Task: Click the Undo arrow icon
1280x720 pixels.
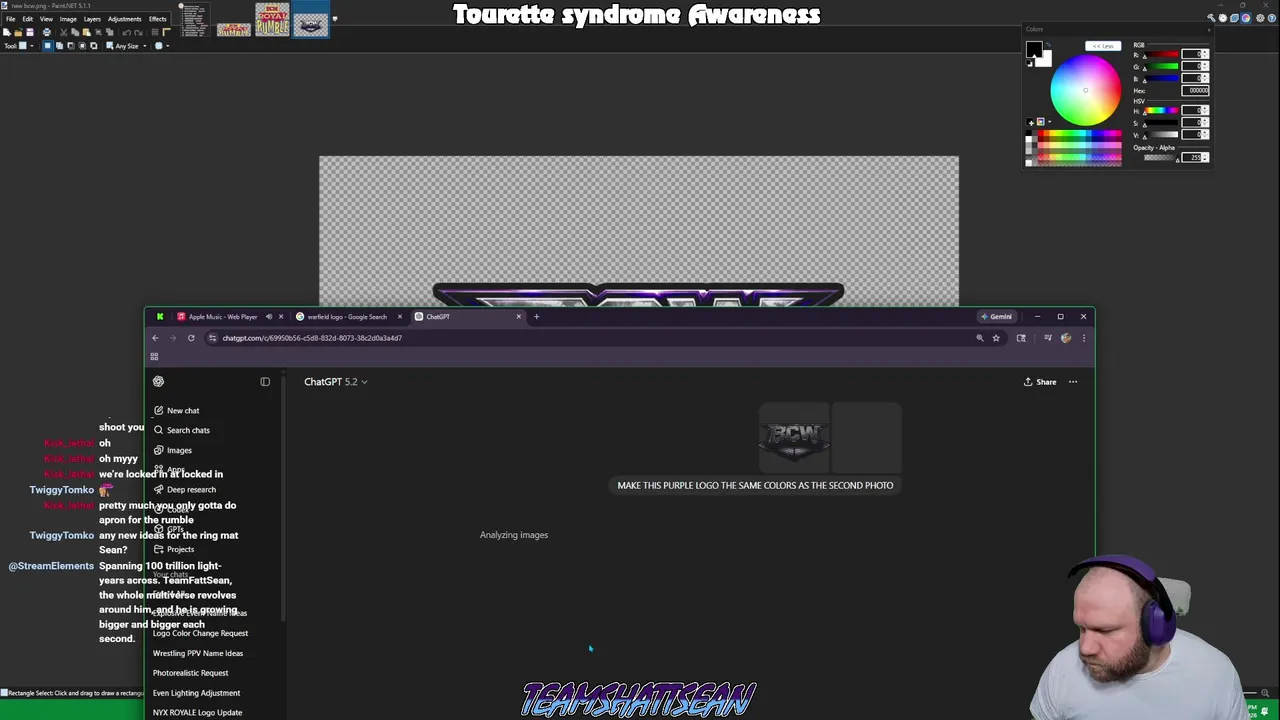Action: click(126, 32)
